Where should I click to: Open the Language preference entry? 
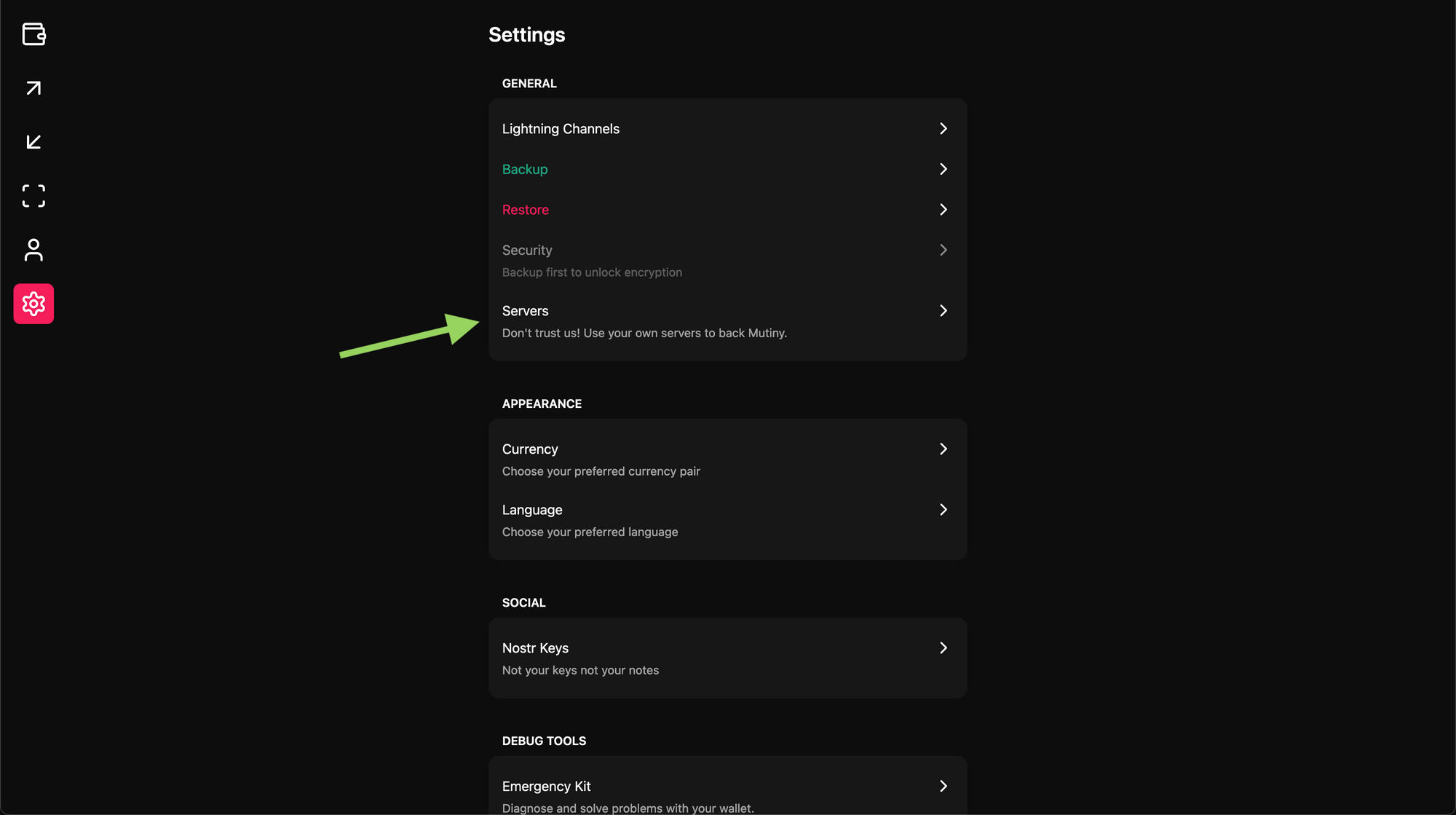point(532,510)
